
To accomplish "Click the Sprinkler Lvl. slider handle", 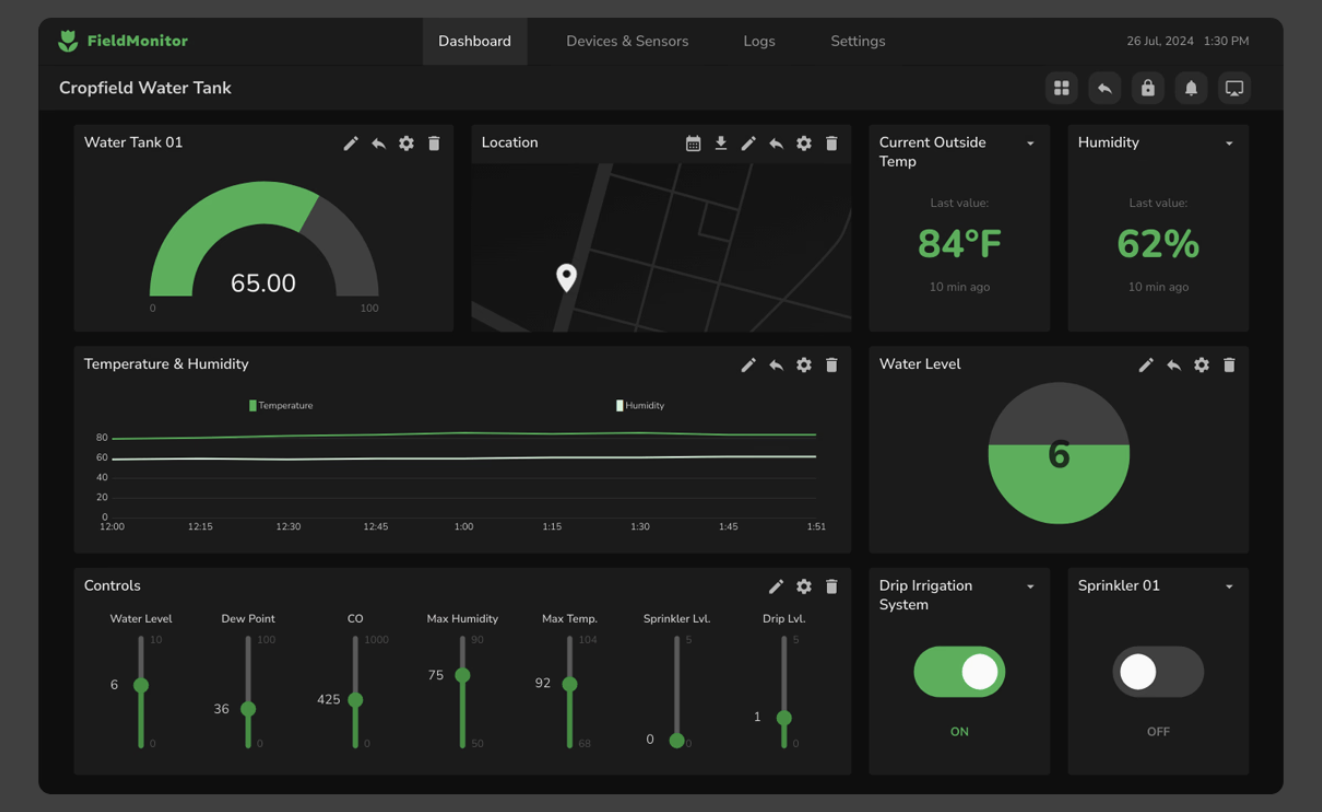I will 677,741.
